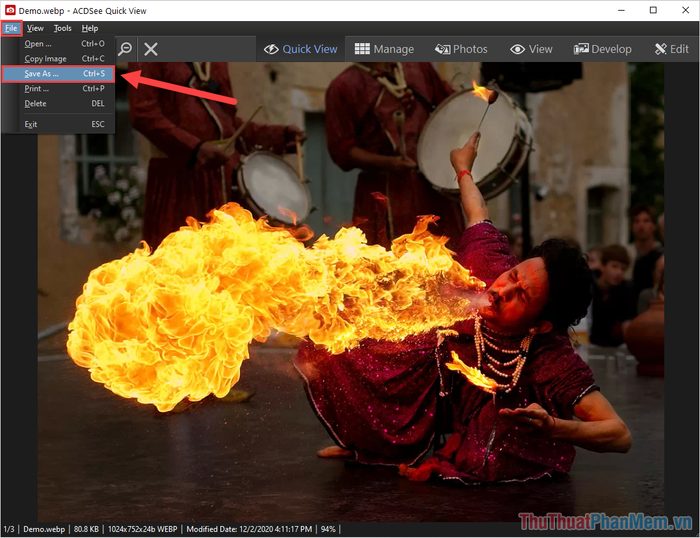Close the ACDSee Quick View window
700x538 pixels.
coord(685,10)
